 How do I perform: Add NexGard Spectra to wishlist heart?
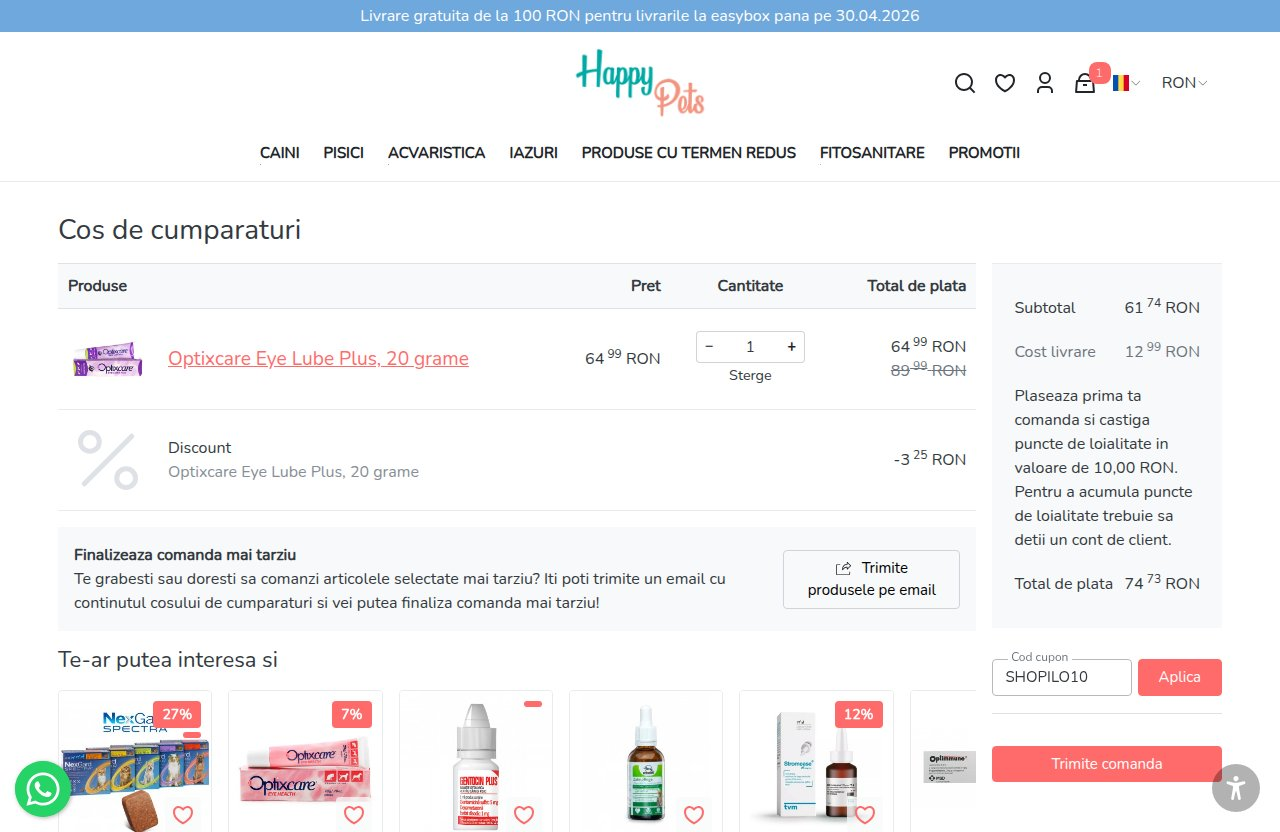tap(183, 814)
